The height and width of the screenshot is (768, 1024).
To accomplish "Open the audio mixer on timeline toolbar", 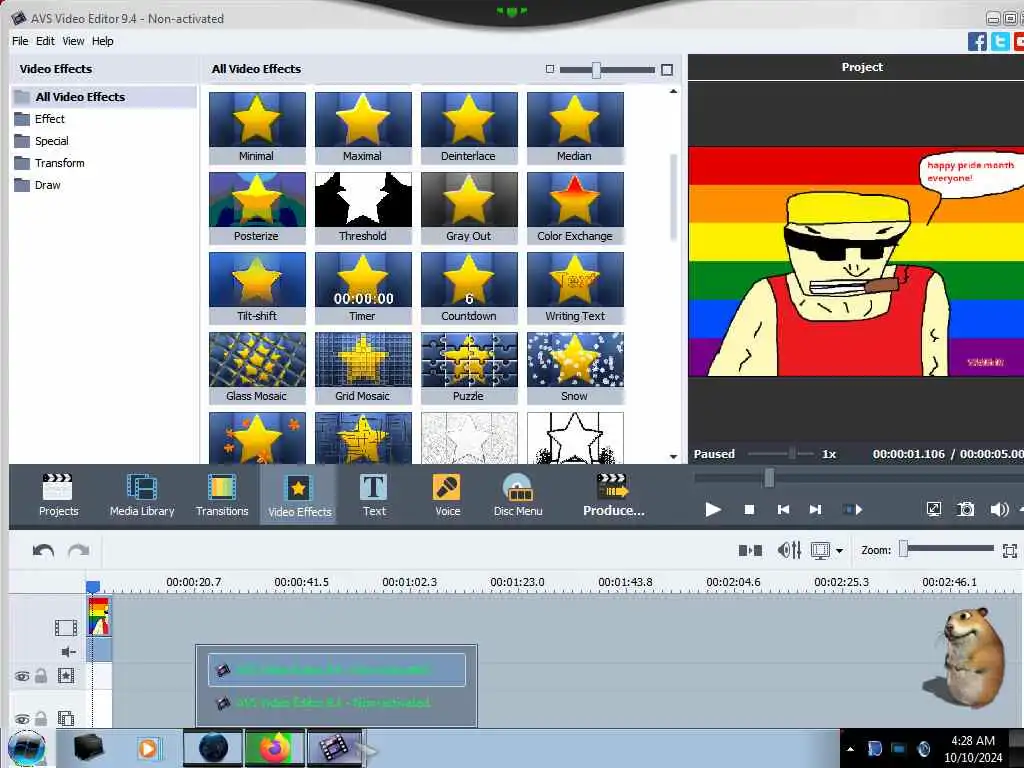I will click(x=789, y=551).
